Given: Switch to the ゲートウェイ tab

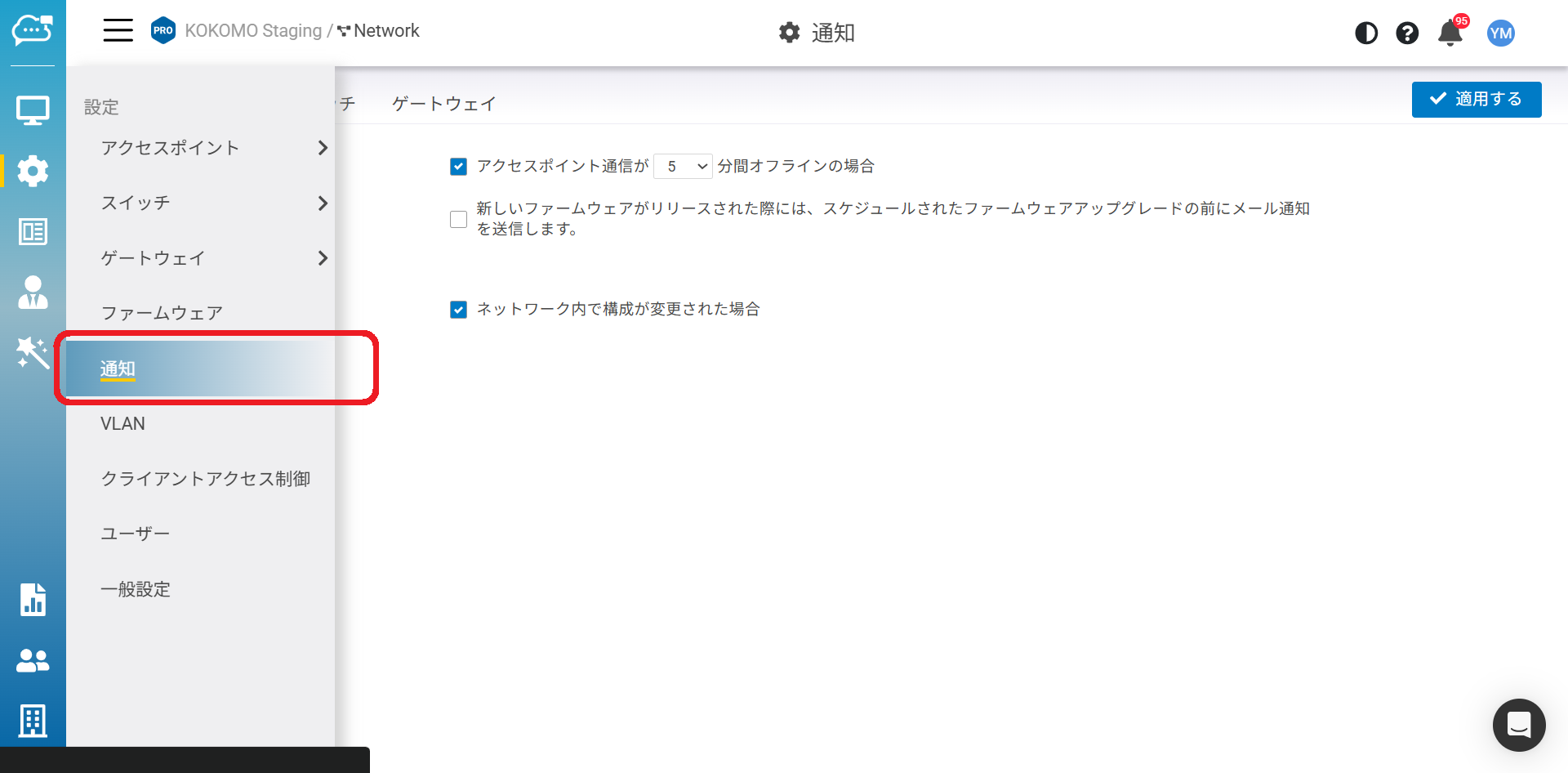Looking at the screenshot, I should click(443, 104).
